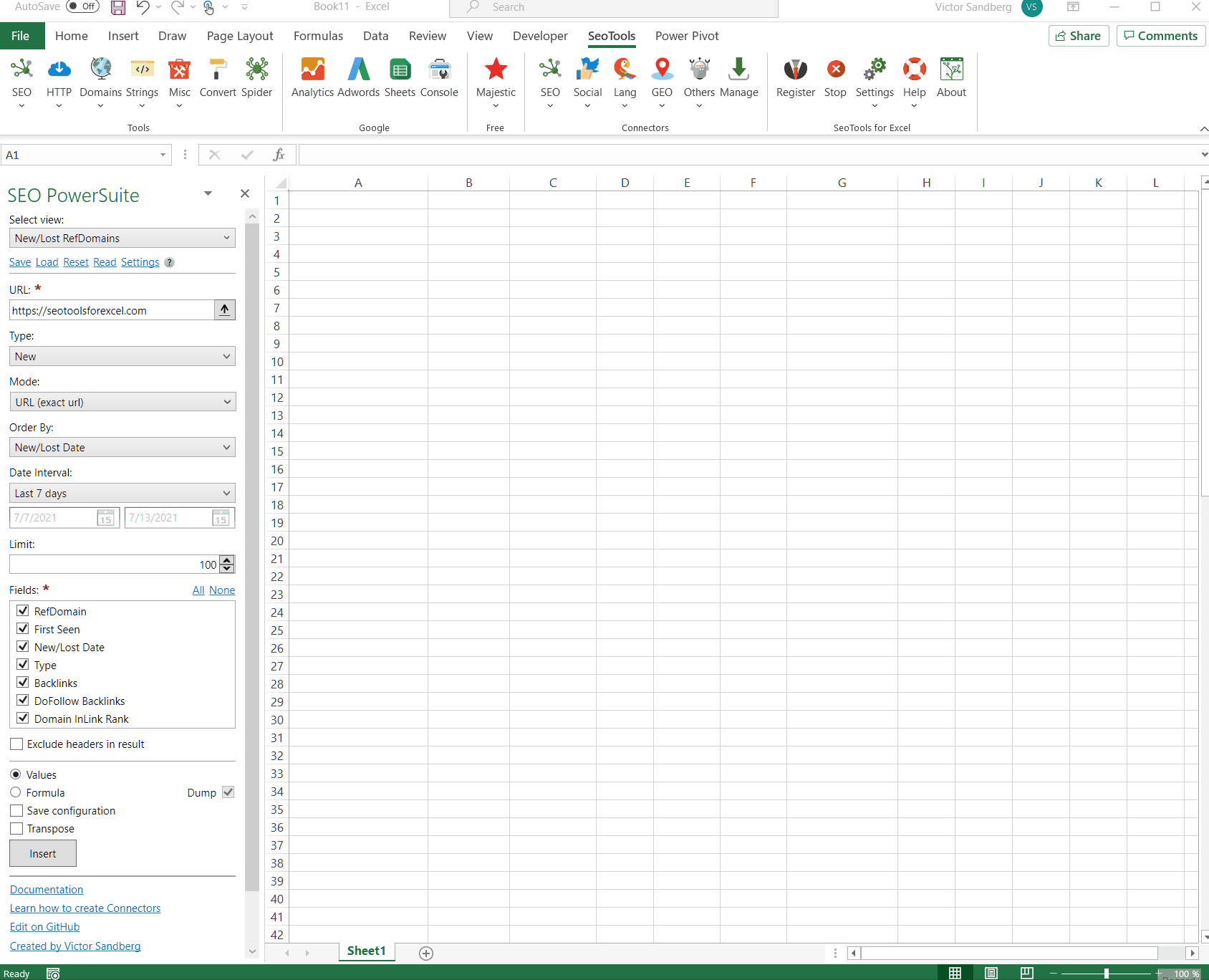The image size is (1209, 980).
Task: Open the Date Interval dropdown
Action: [122, 493]
